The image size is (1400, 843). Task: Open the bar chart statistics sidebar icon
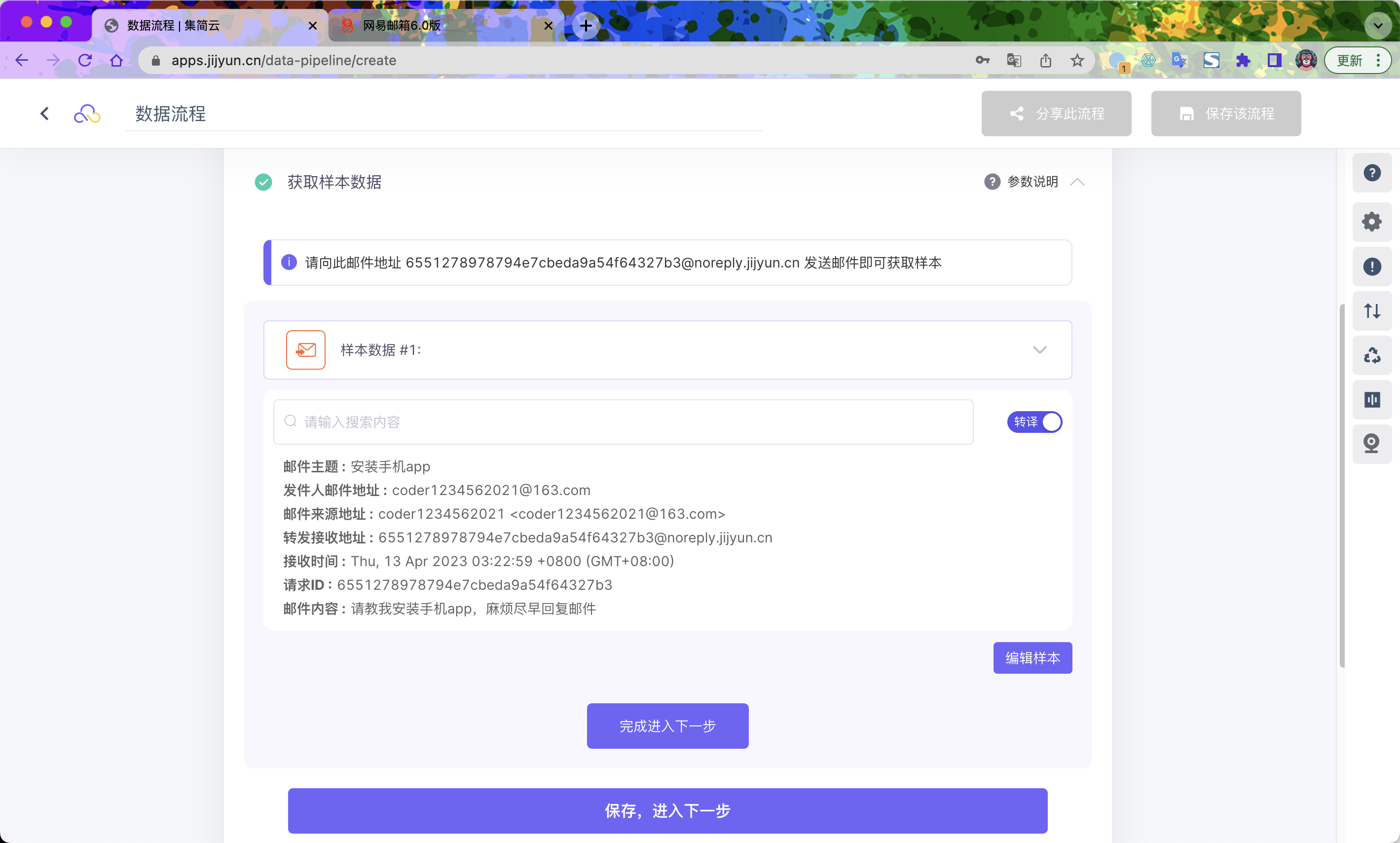pos(1371,400)
